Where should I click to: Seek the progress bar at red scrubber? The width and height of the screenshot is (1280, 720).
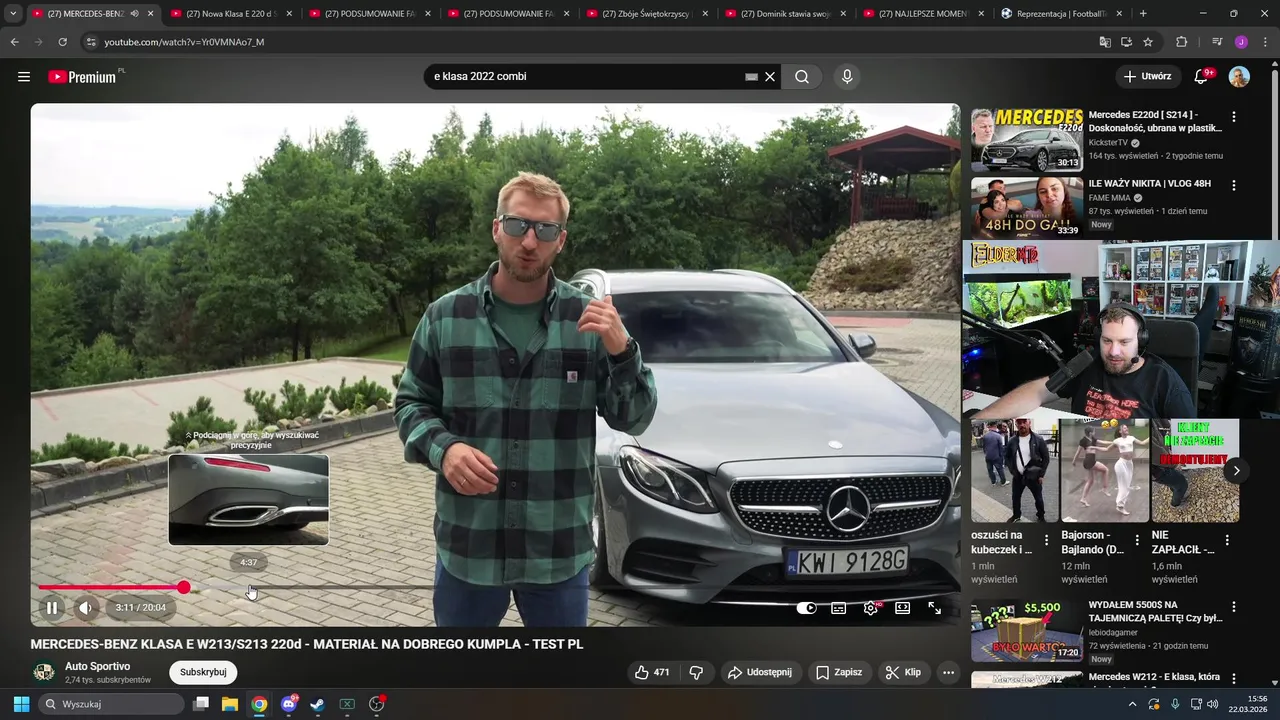pyautogui.click(x=184, y=587)
